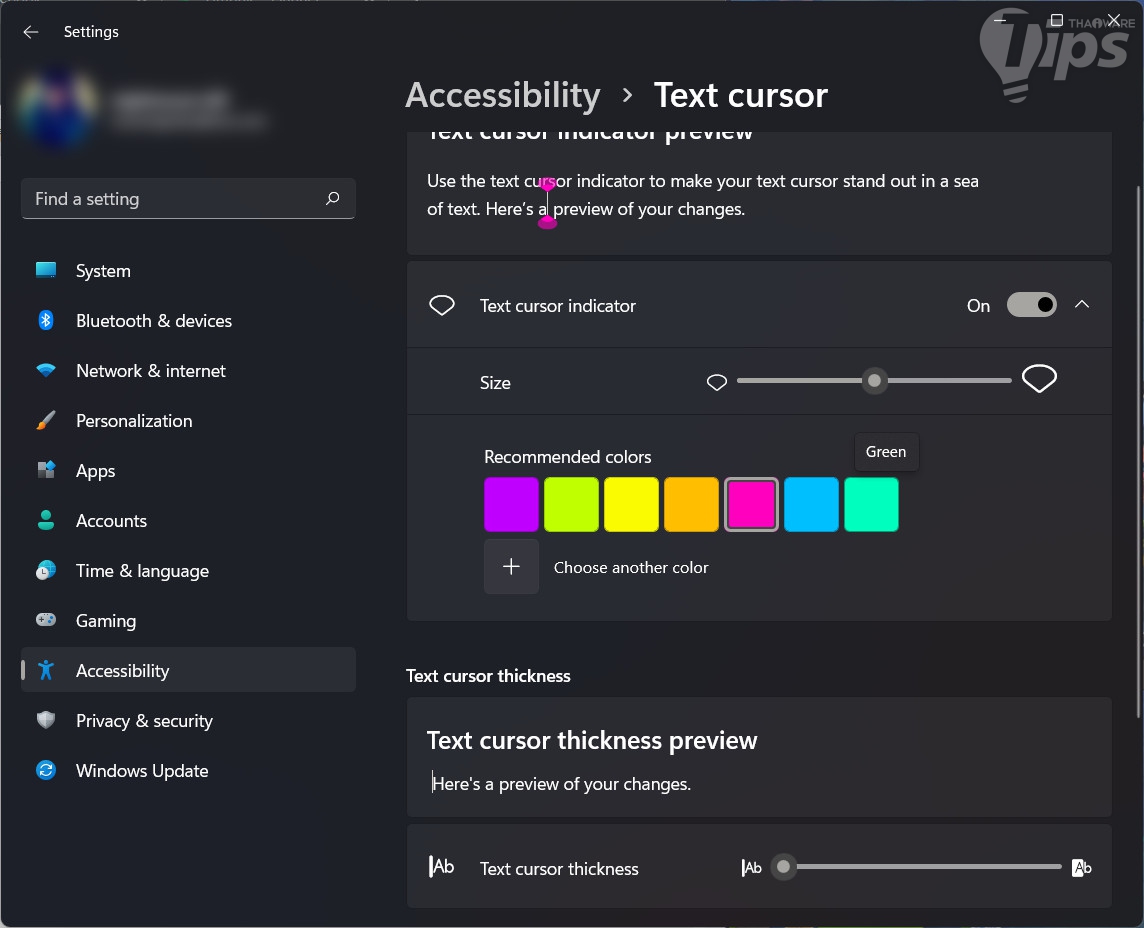This screenshot has height=928, width=1144.
Task: Click the Bluetooth icon in sidebar
Action: [x=46, y=320]
